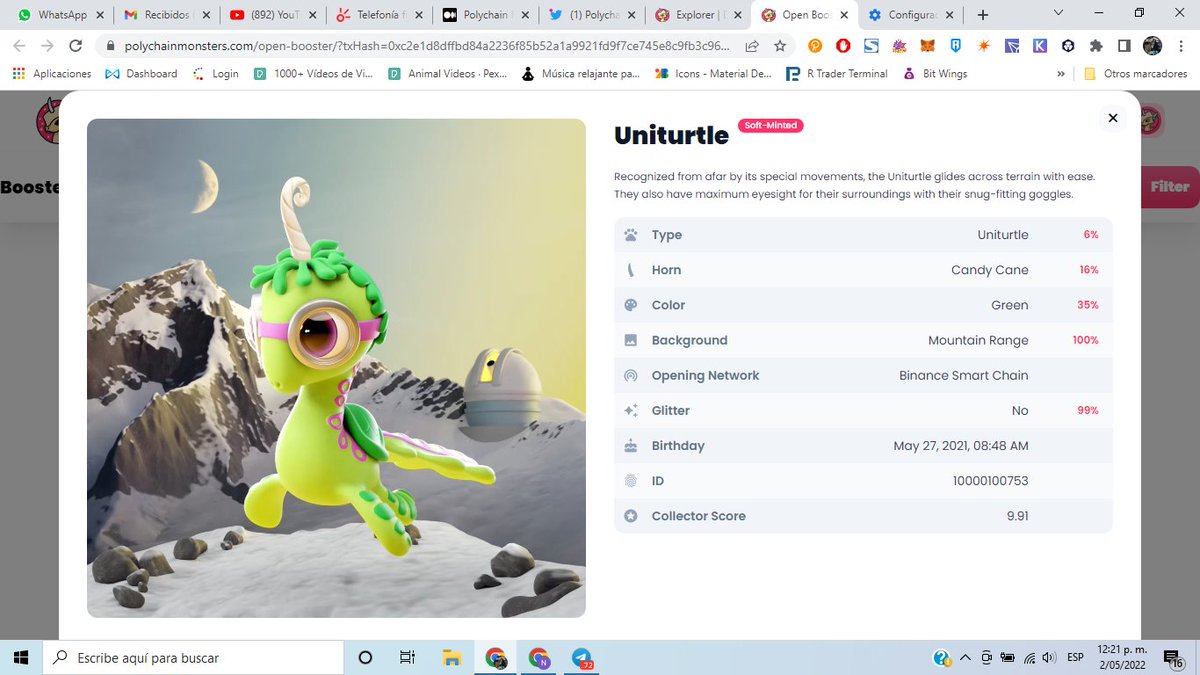Click the fingerprint icon beside ID

point(631,481)
